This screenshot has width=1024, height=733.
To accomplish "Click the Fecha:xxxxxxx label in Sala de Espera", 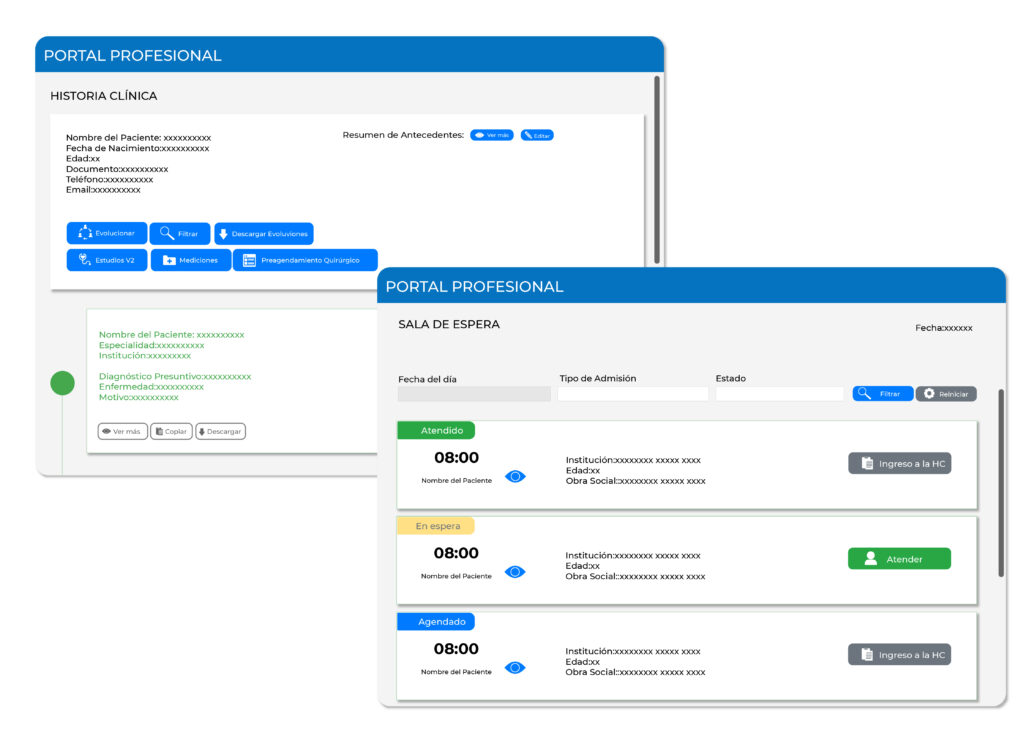I will [x=944, y=328].
